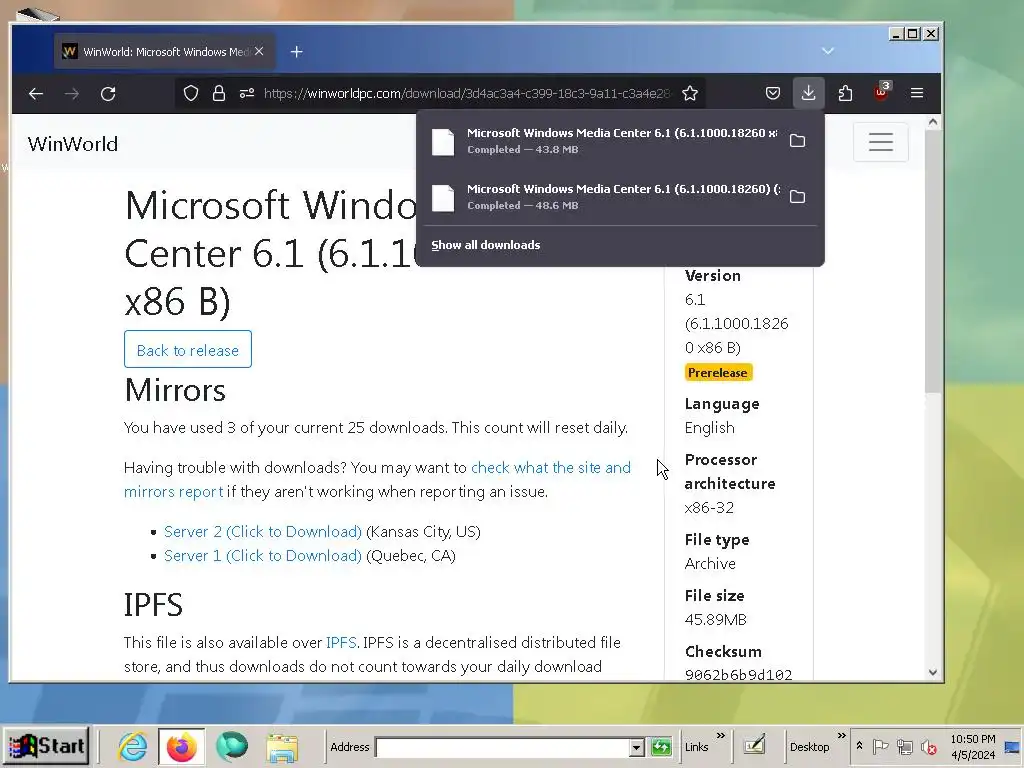Click page scrollbar down arrow
1024x768 pixels.
[933, 672]
